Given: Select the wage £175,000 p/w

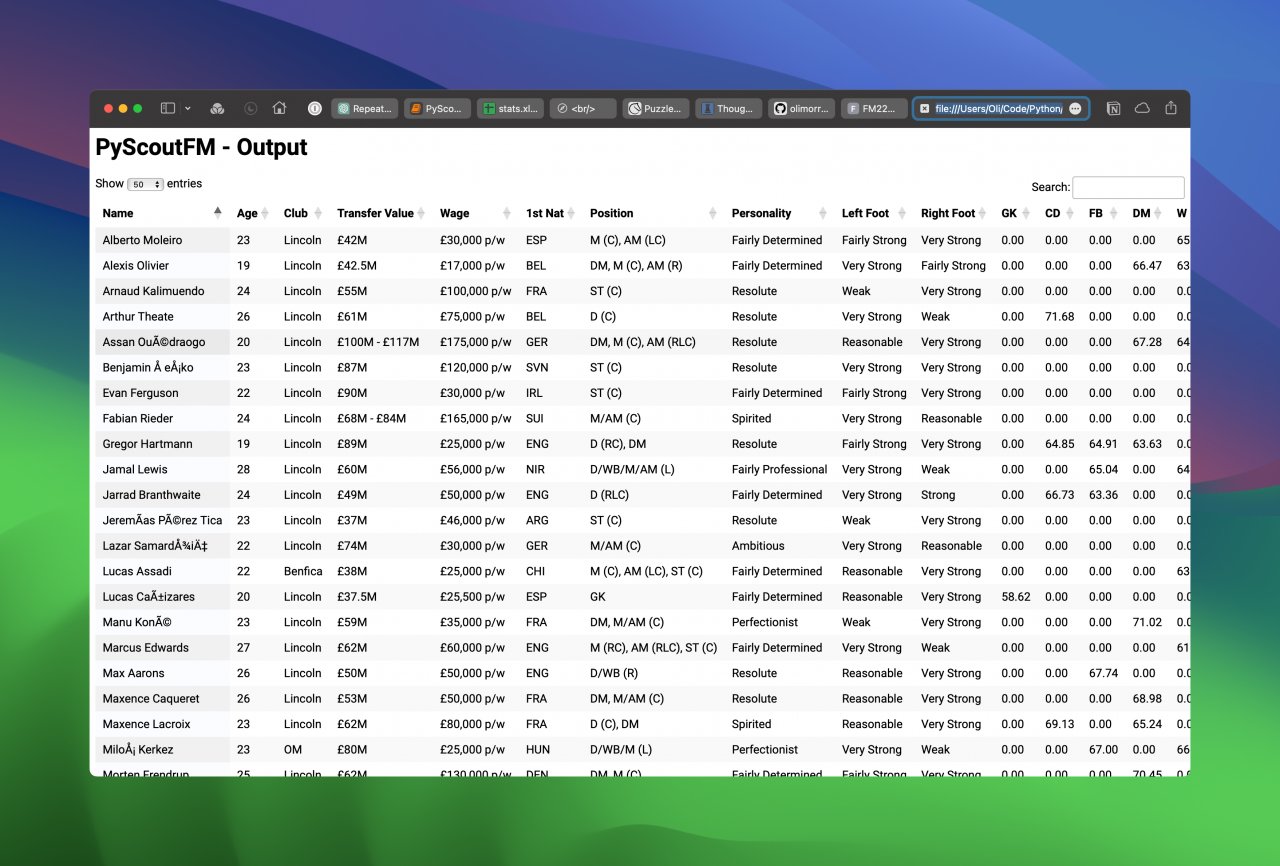Looking at the screenshot, I should [476, 342].
